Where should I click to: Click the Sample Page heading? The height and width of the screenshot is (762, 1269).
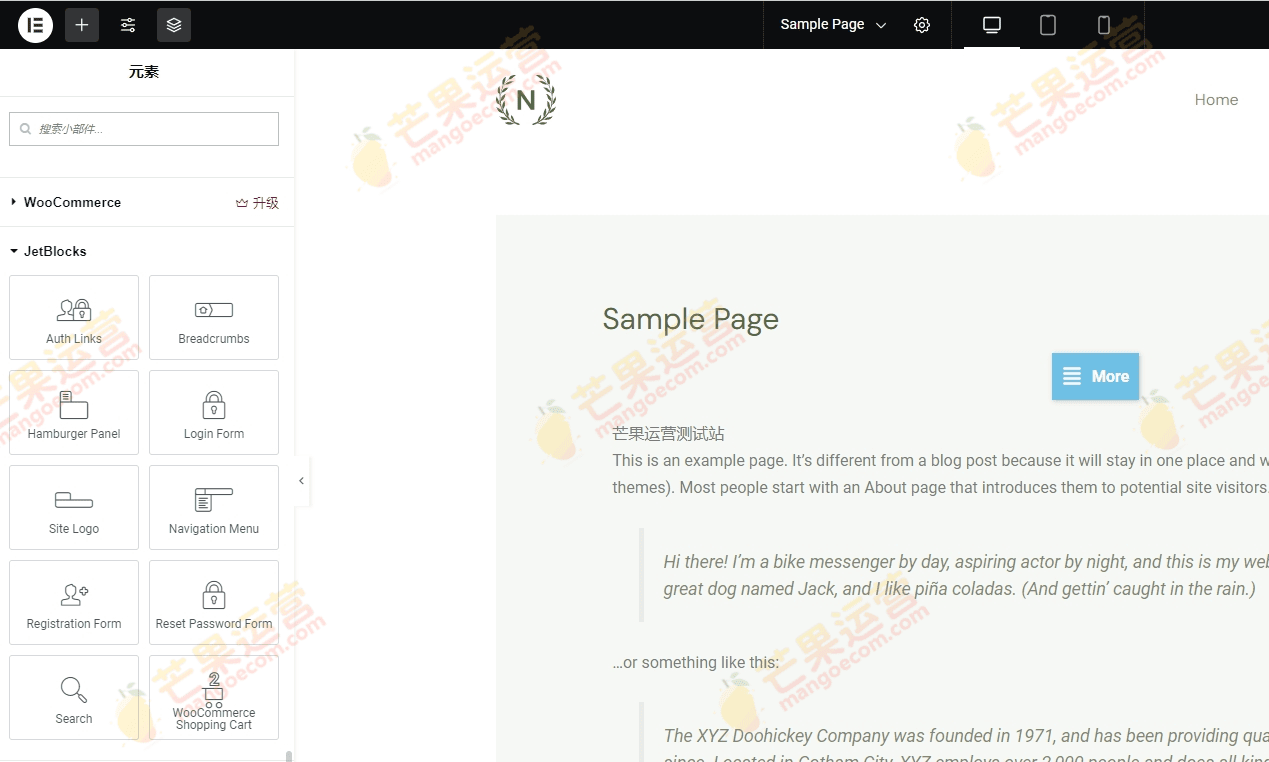(690, 319)
